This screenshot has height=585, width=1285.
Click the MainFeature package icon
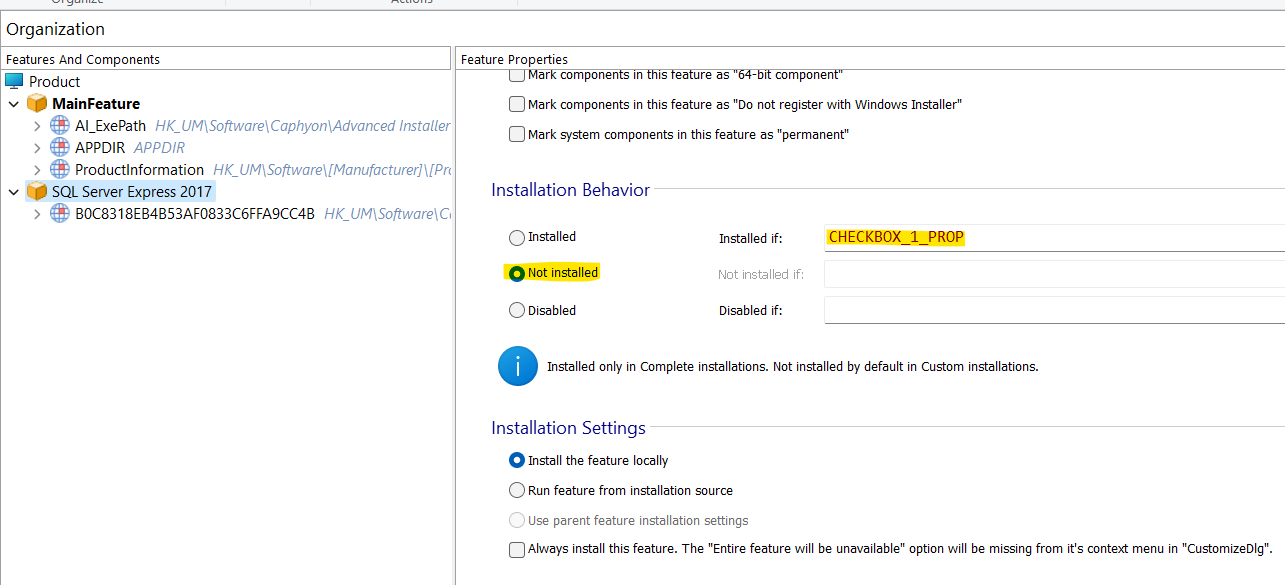click(x=37, y=103)
